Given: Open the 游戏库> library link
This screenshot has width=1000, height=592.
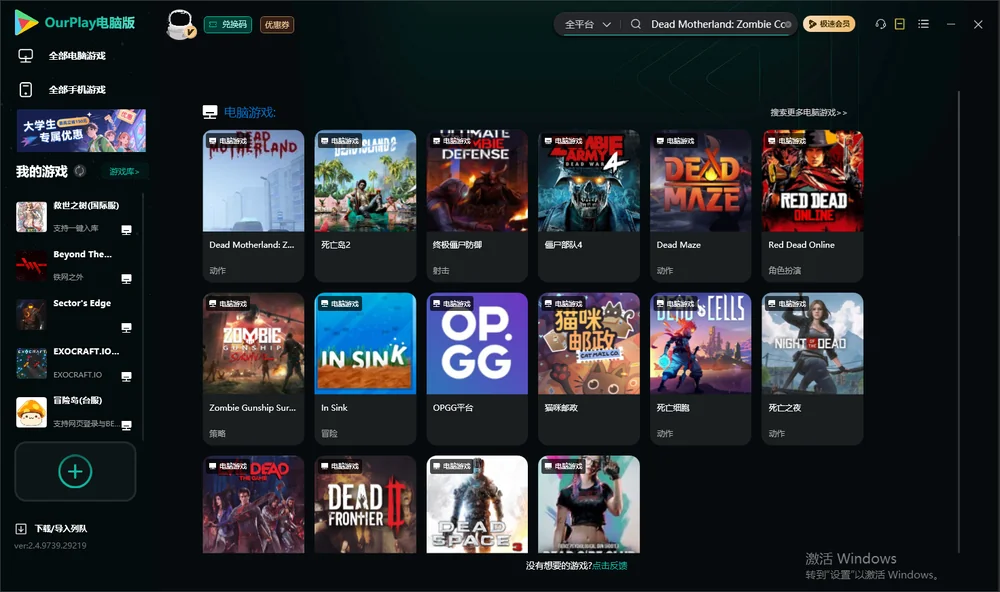Looking at the screenshot, I should point(124,172).
